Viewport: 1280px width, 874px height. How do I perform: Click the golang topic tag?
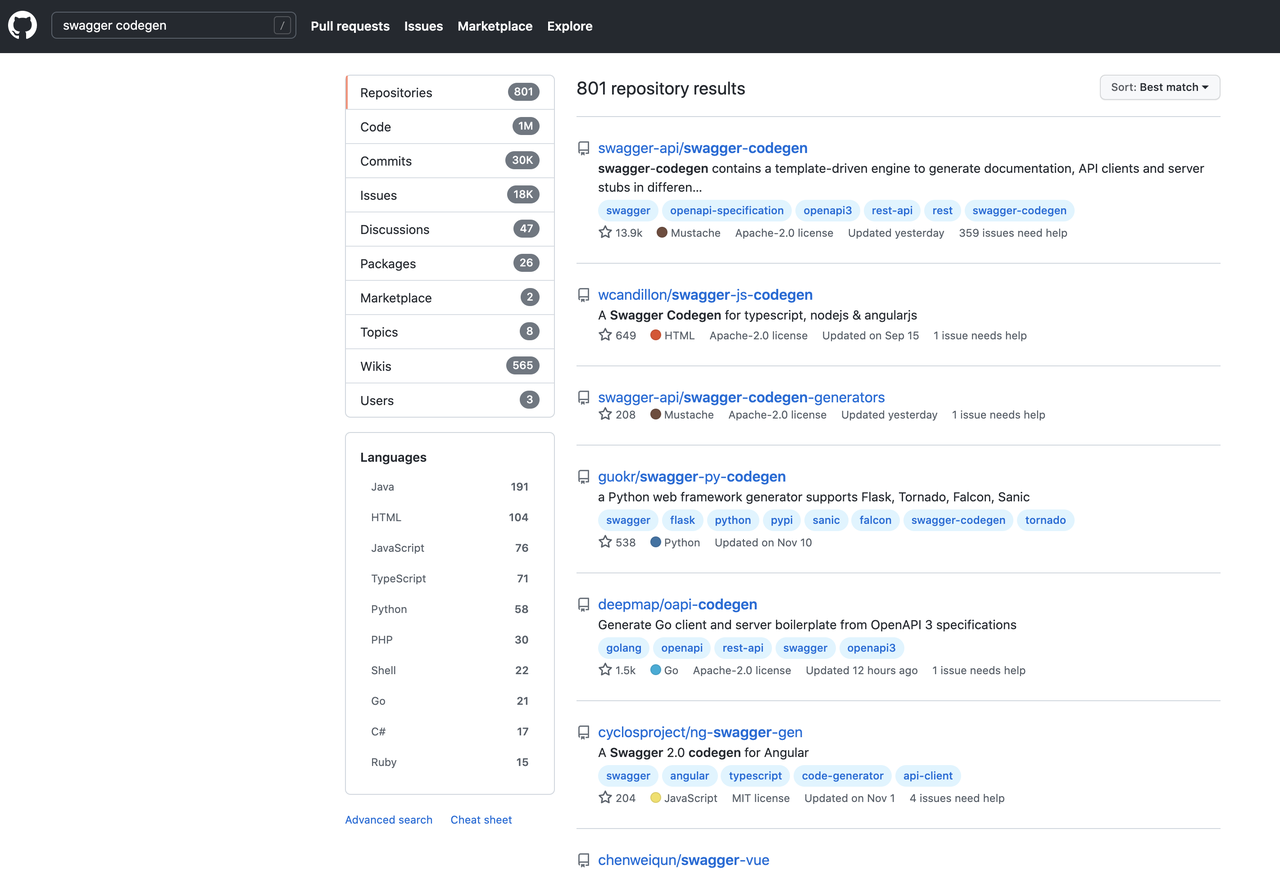pos(624,648)
